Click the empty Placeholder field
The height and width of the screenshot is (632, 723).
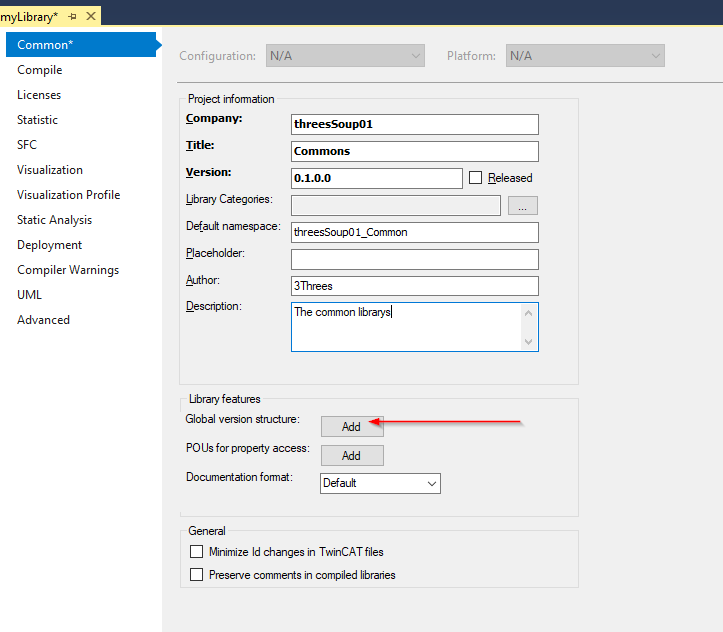pos(415,260)
